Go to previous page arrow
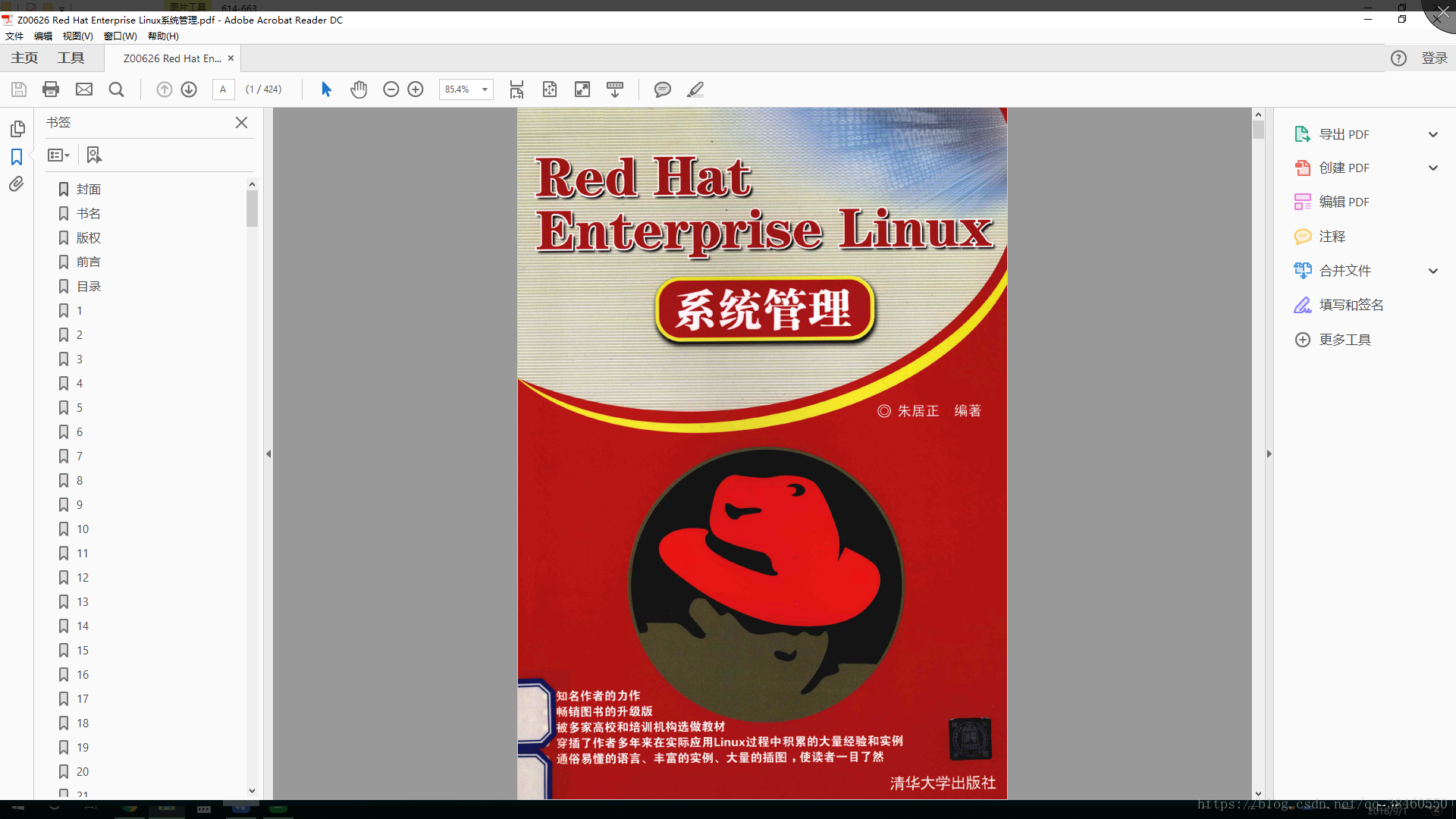The image size is (1456, 819). coord(164,89)
